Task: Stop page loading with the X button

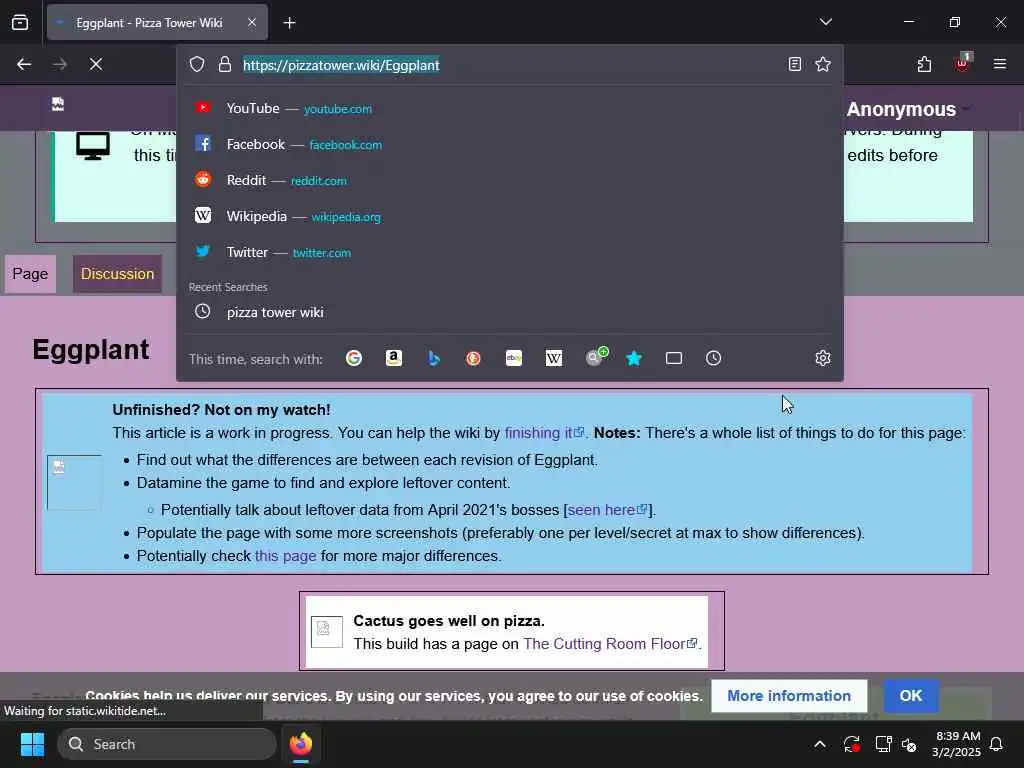Action: tap(95, 64)
